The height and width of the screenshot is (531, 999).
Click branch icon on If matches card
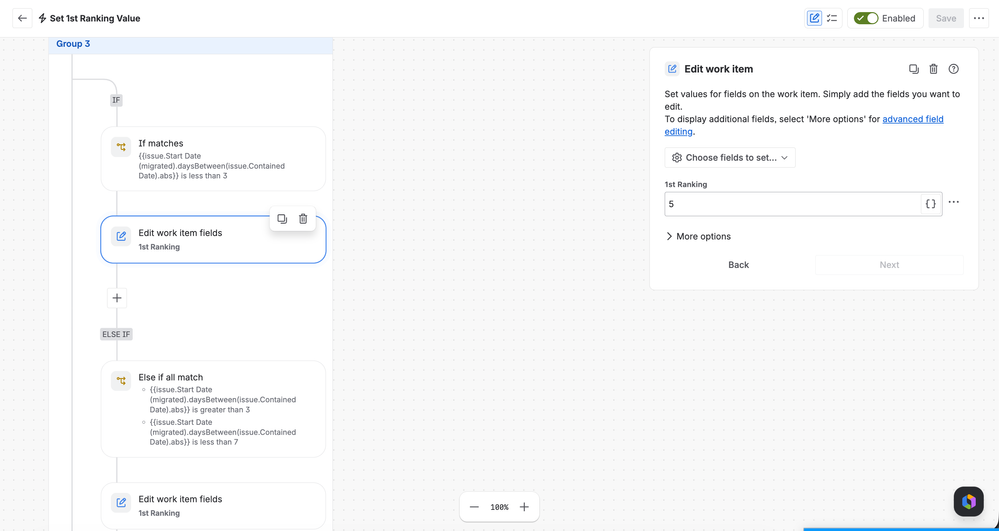pos(121,147)
